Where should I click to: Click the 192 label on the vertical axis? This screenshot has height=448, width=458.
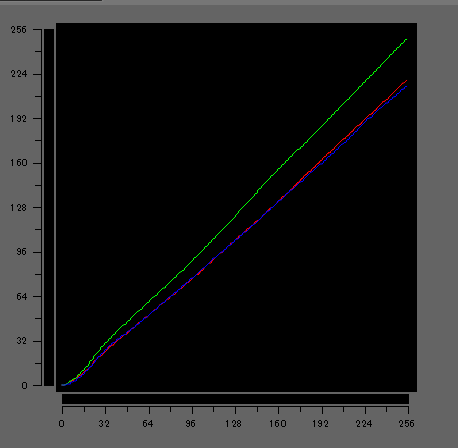pyautogui.click(x=18, y=119)
